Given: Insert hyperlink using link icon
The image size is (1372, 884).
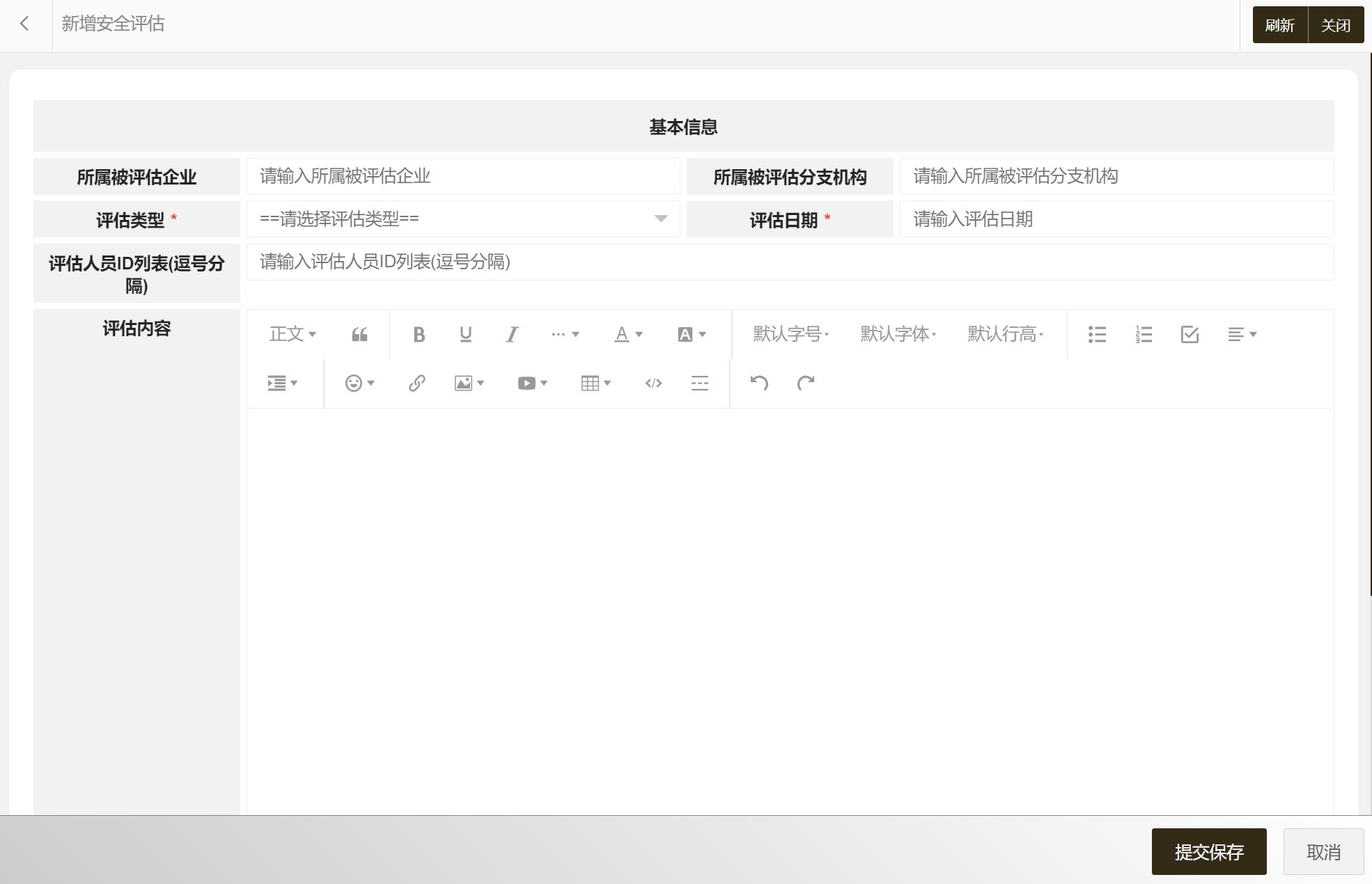Looking at the screenshot, I should tap(416, 383).
